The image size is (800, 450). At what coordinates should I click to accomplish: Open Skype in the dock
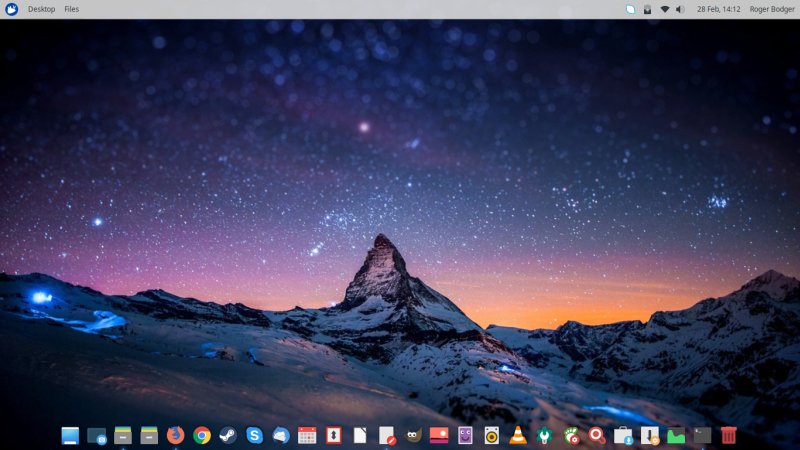point(255,435)
